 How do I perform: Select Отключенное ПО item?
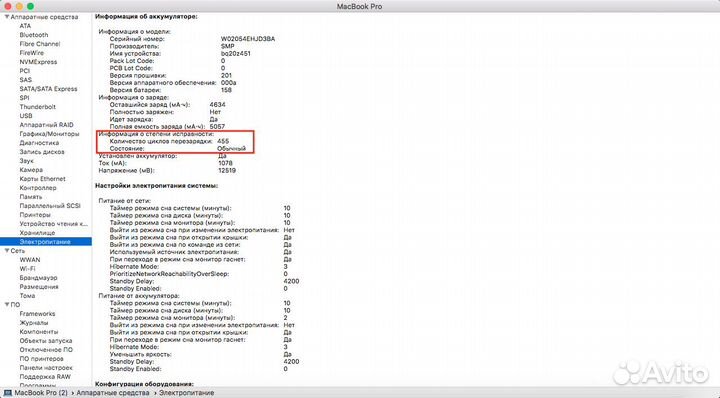pyautogui.click(x=46, y=350)
